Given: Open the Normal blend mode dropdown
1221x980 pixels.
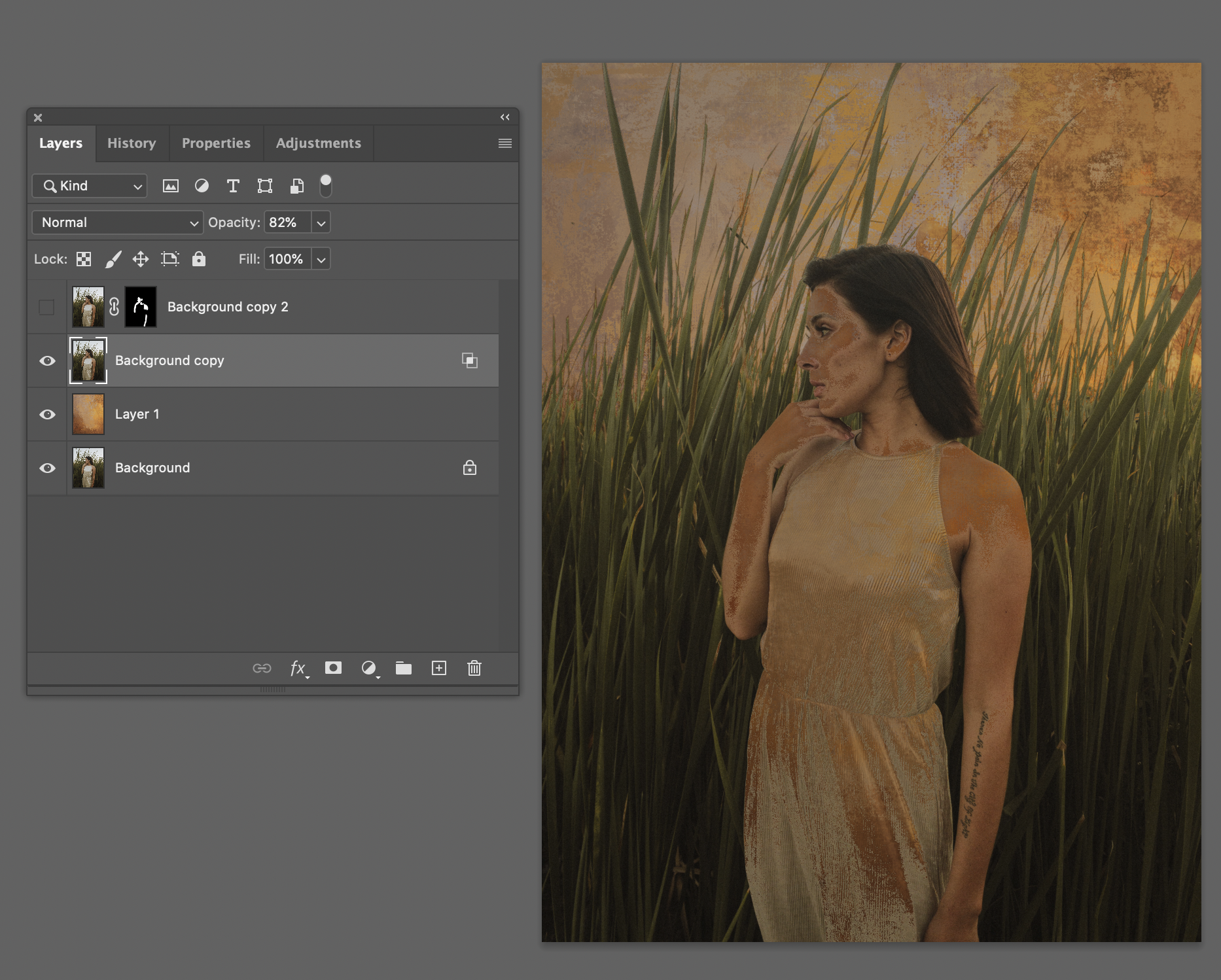Looking at the screenshot, I should pyautogui.click(x=118, y=222).
